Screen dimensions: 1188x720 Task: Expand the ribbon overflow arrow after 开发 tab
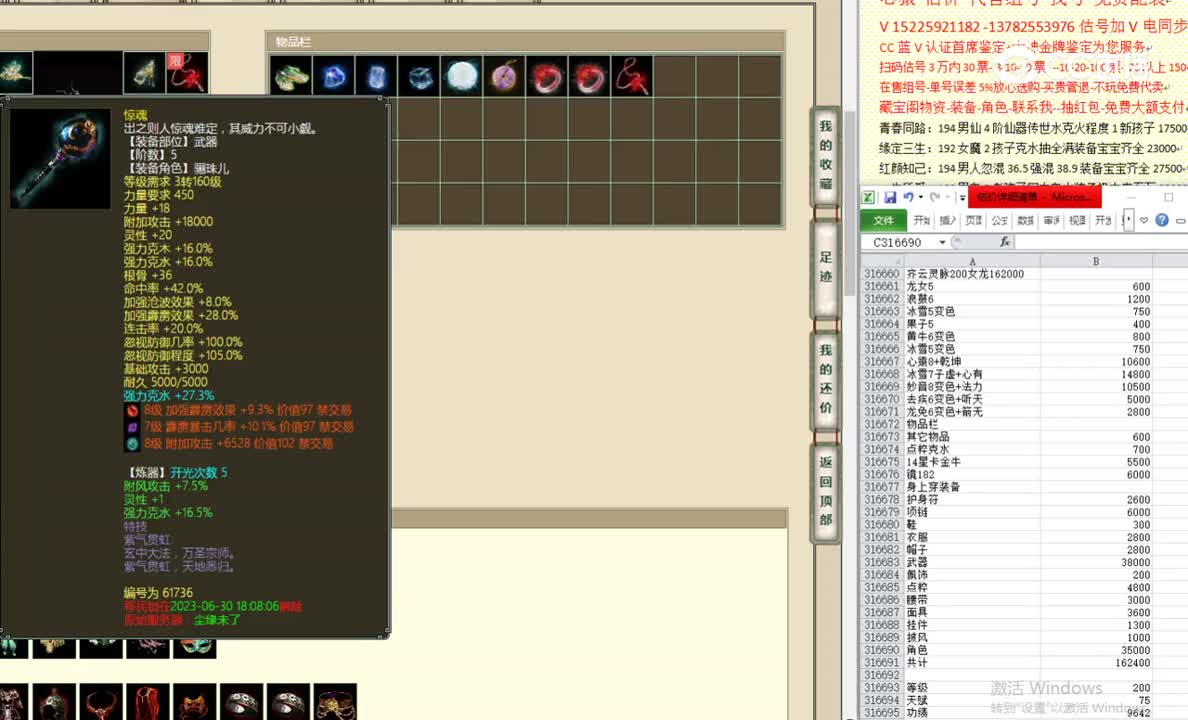pyautogui.click(x=1127, y=219)
